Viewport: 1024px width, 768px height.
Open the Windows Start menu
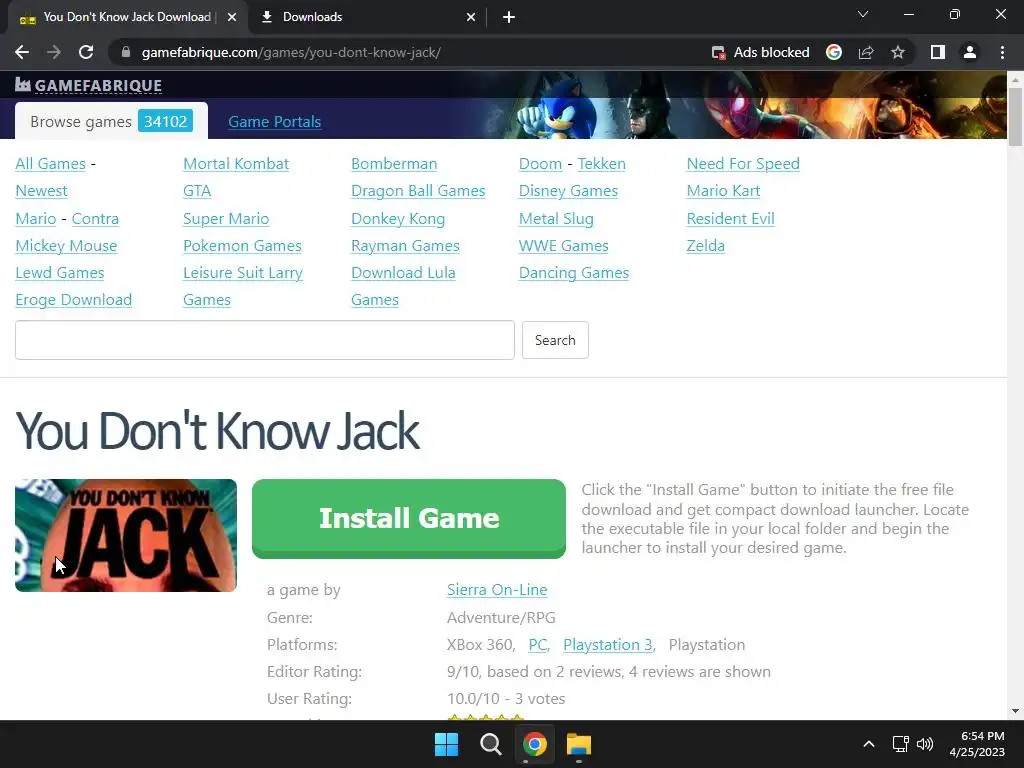pos(447,744)
